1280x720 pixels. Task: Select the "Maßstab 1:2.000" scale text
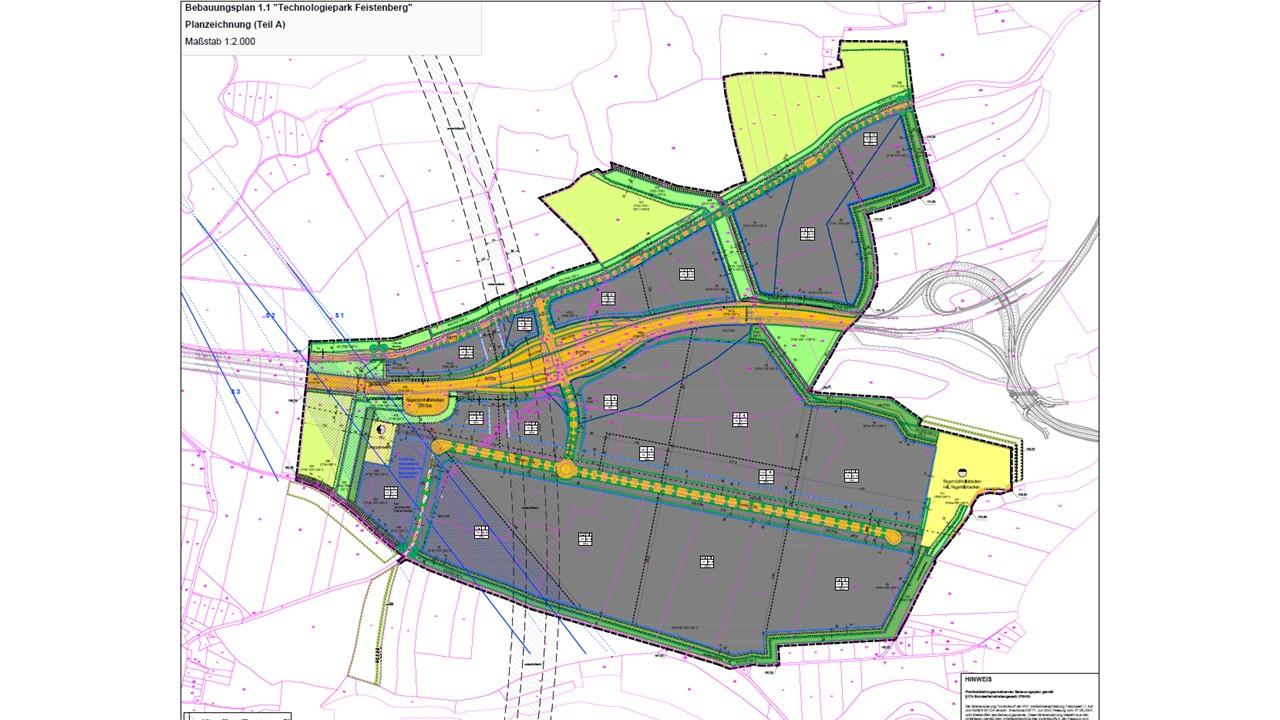[x=222, y=42]
